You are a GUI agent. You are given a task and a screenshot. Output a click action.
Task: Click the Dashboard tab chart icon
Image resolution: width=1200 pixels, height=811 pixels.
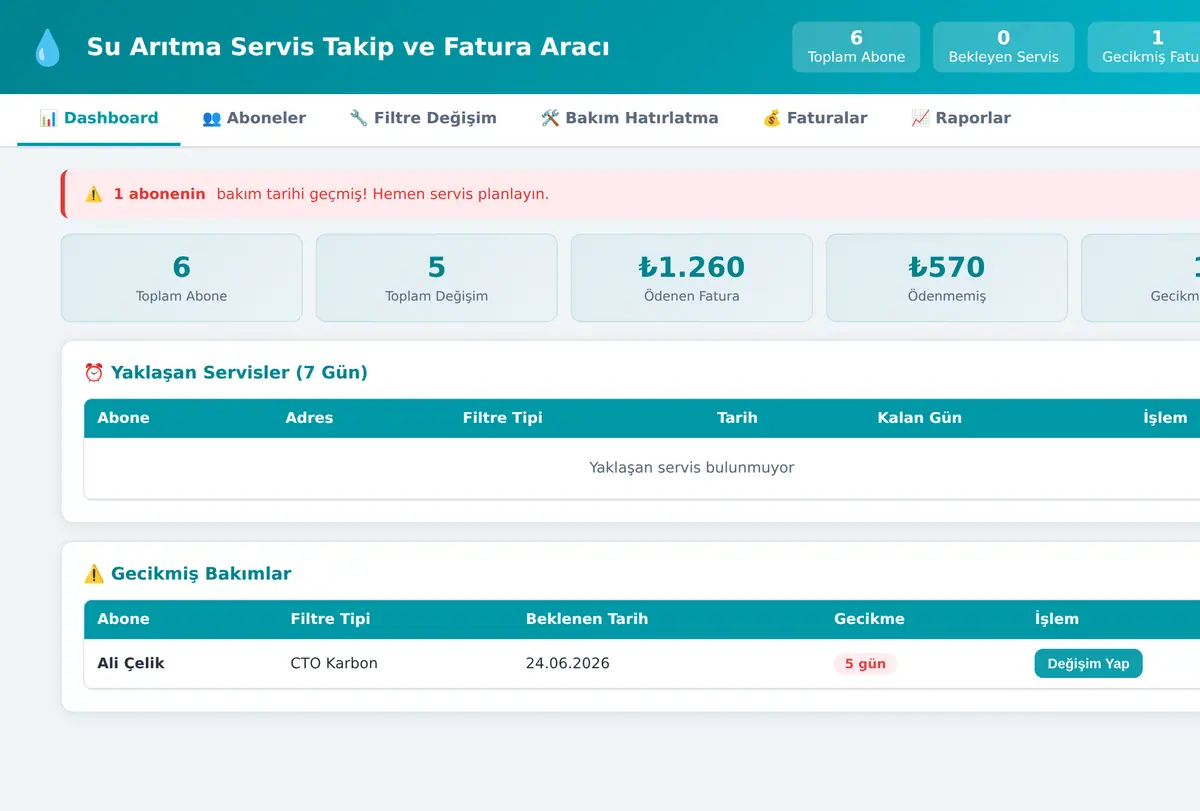pos(49,118)
